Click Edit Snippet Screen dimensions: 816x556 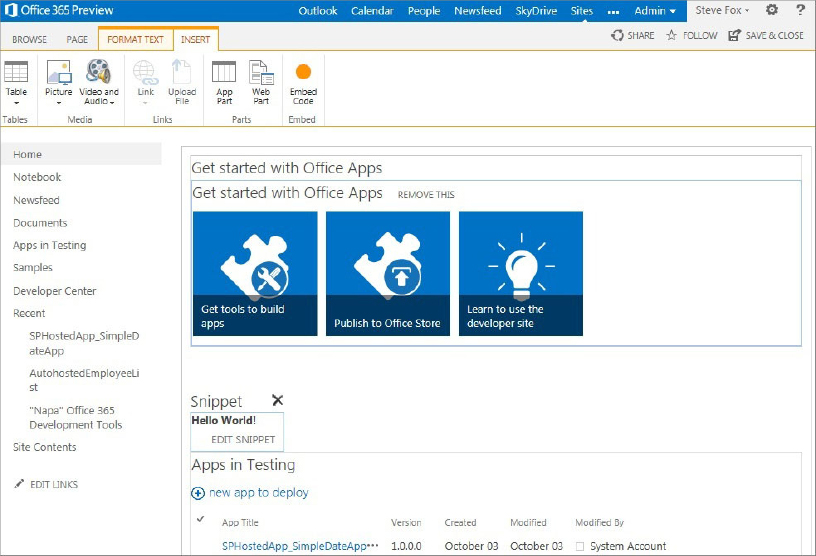coord(243,440)
